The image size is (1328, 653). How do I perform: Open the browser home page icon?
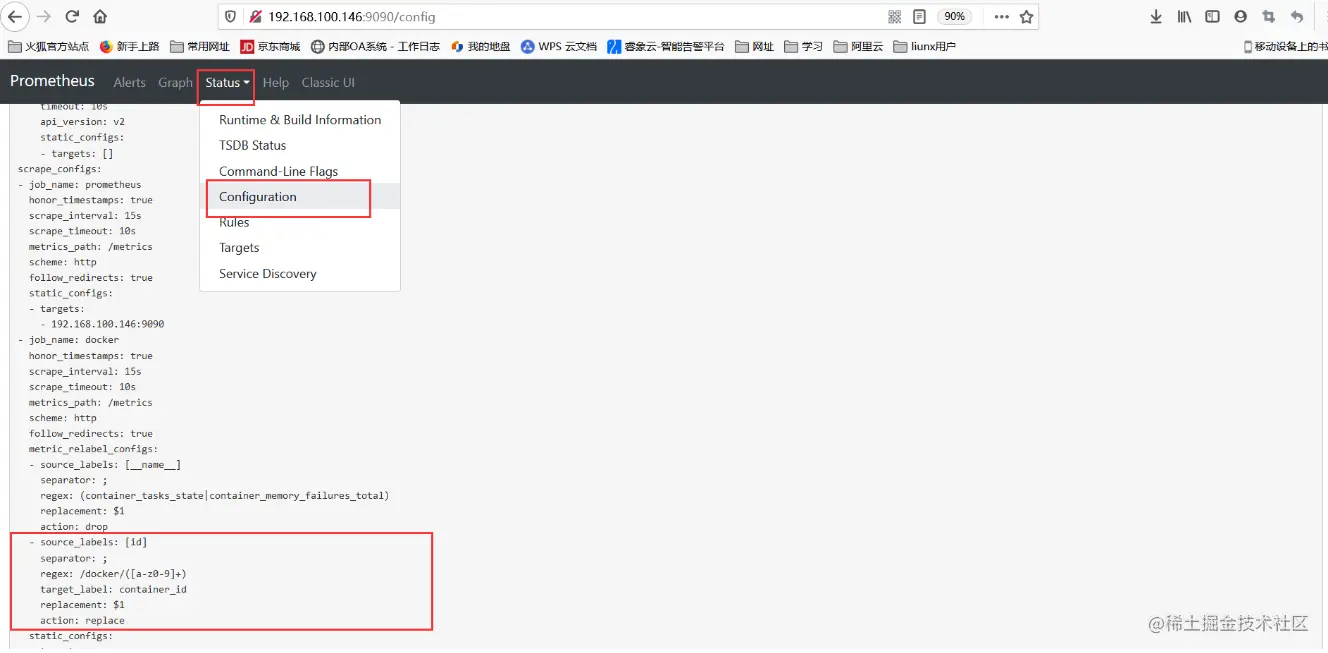click(100, 17)
